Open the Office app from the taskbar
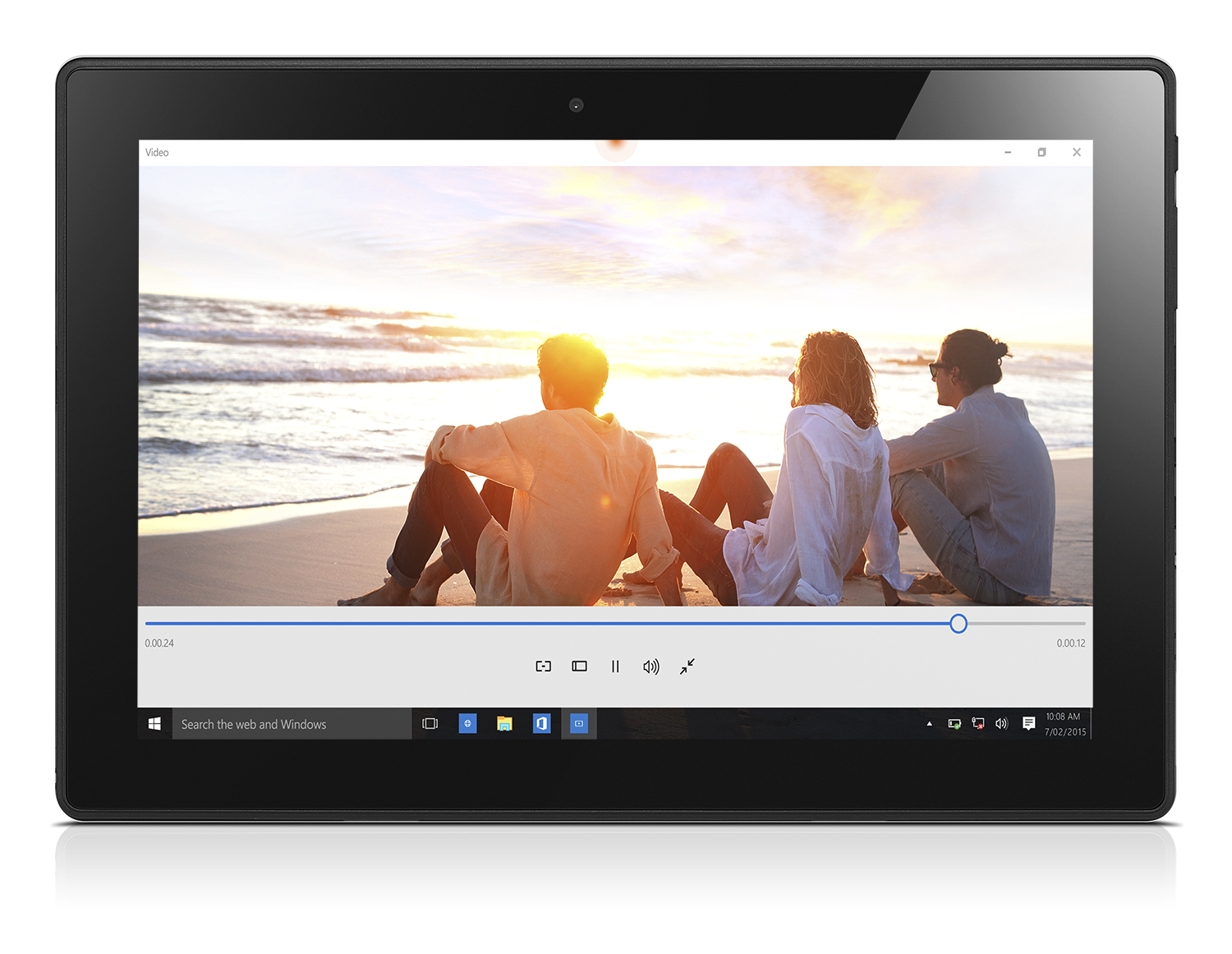Viewport: 1232px width, 954px height. [x=541, y=723]
